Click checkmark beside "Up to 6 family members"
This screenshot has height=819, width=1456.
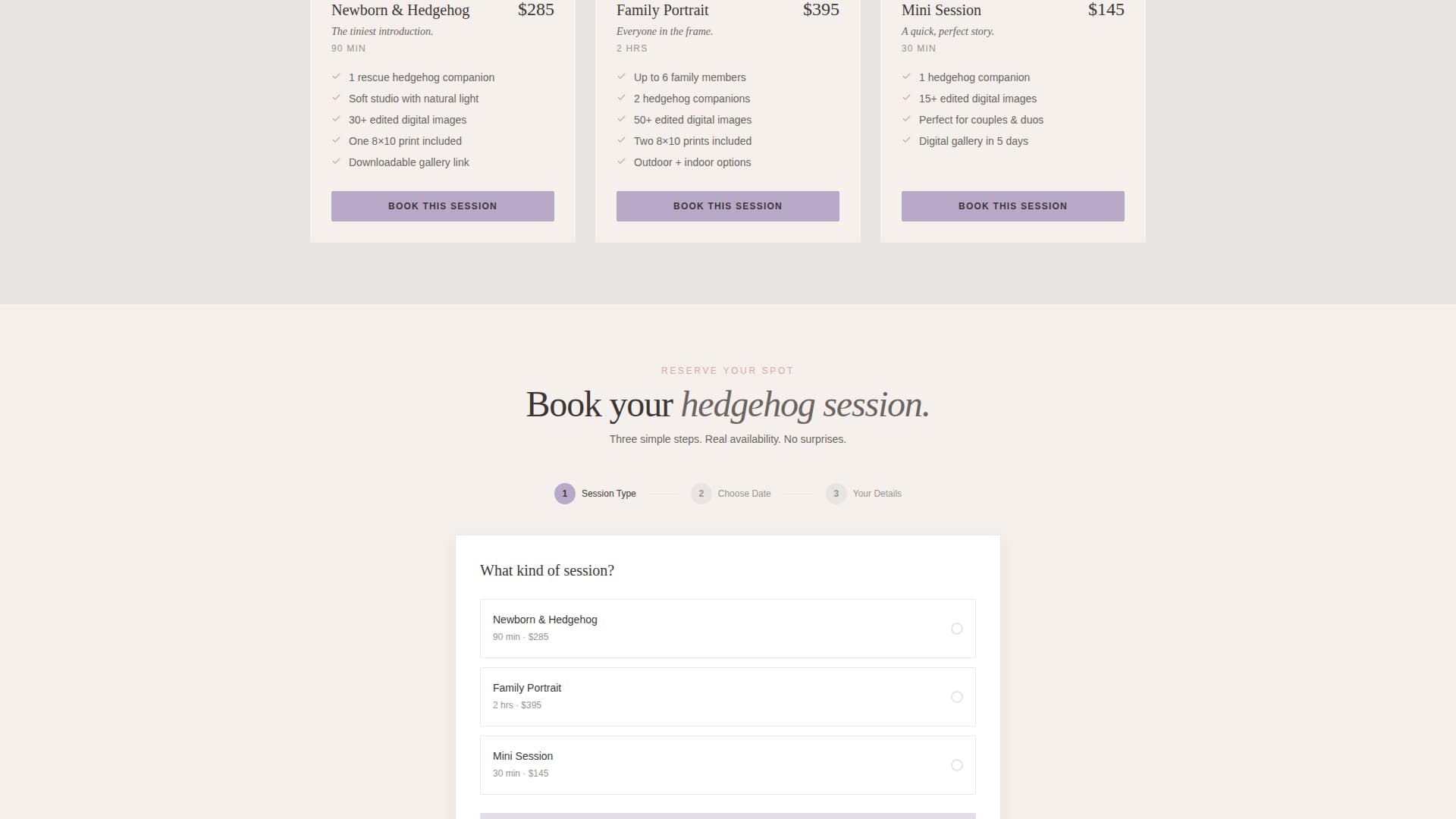621,77
